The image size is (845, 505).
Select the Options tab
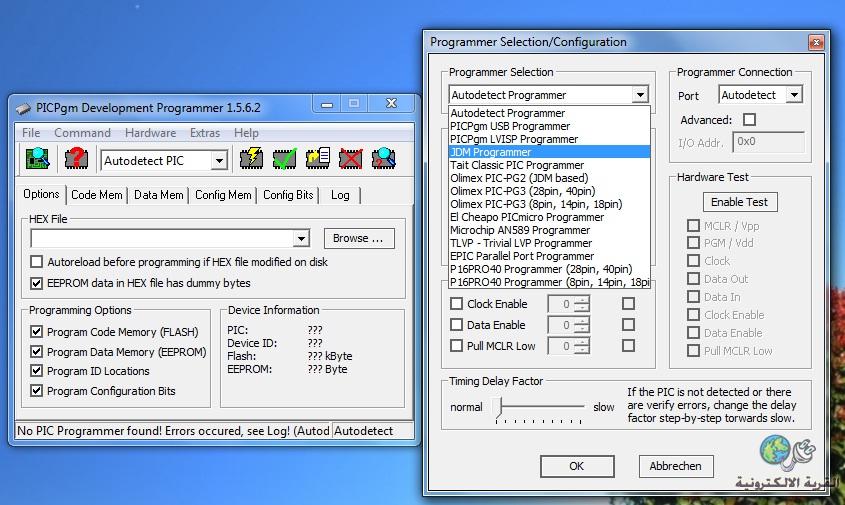click(41, 194)
